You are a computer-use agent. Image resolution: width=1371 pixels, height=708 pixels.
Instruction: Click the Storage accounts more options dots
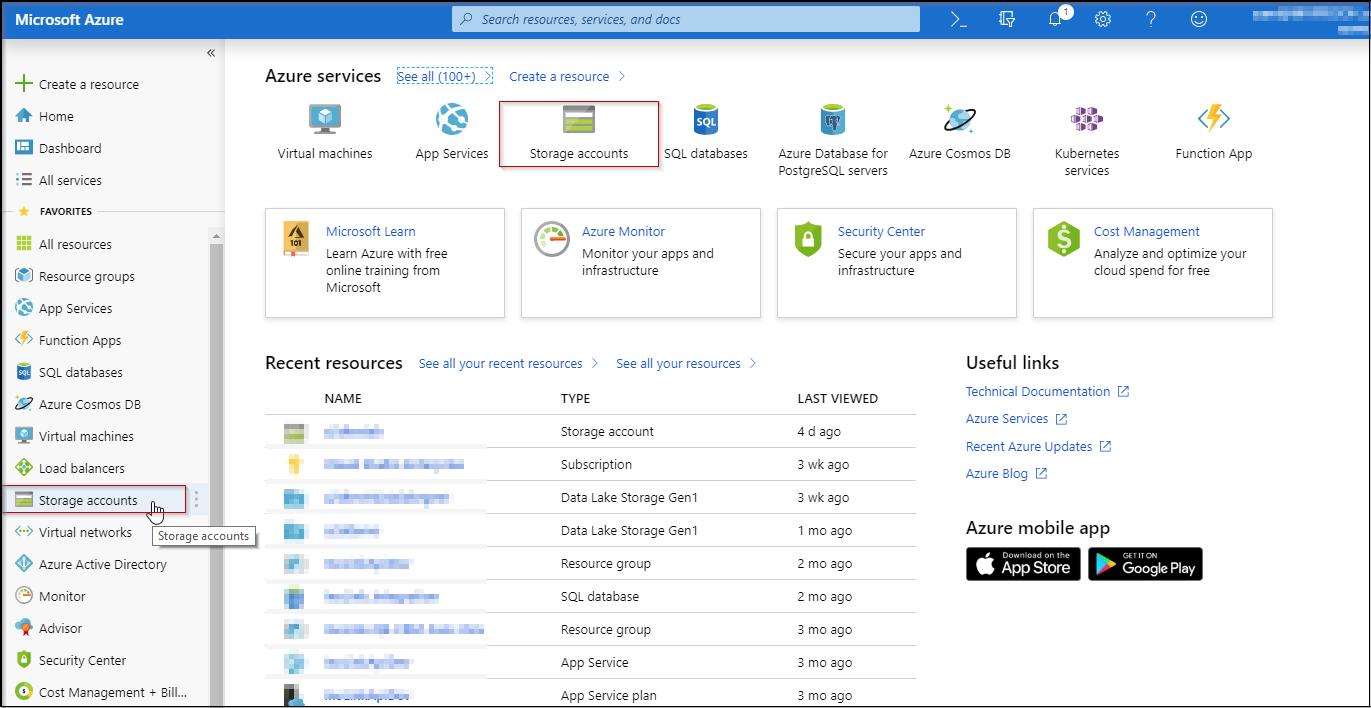[x=197, y=500]
